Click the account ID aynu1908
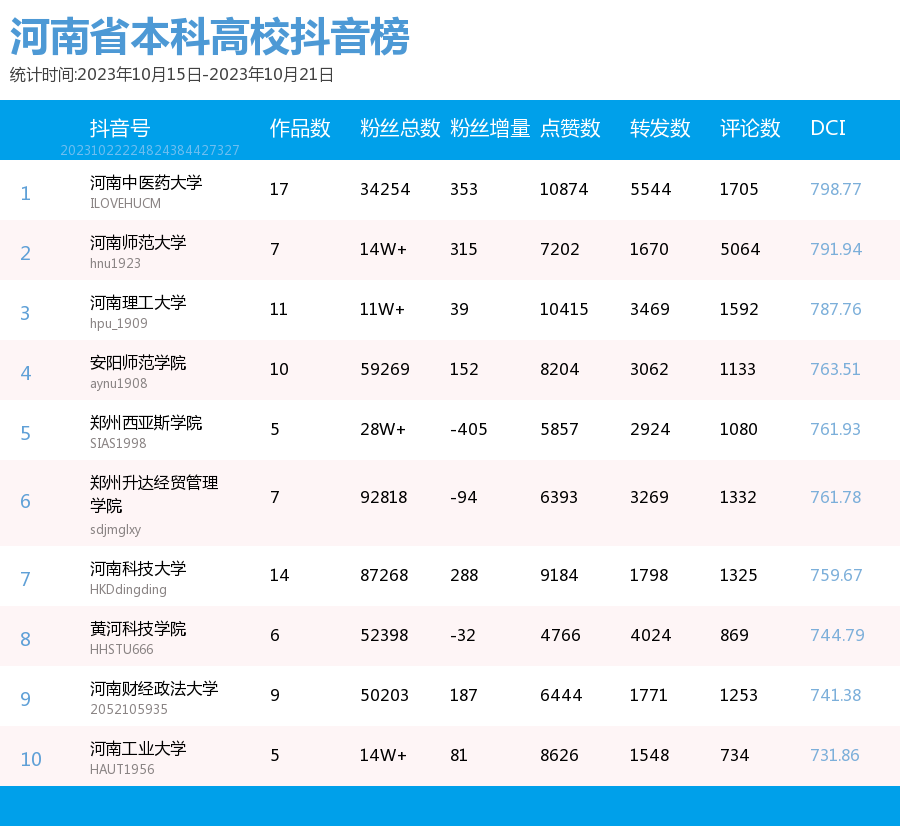Viewport: 900px width, 826px height. tap(118, 383)
